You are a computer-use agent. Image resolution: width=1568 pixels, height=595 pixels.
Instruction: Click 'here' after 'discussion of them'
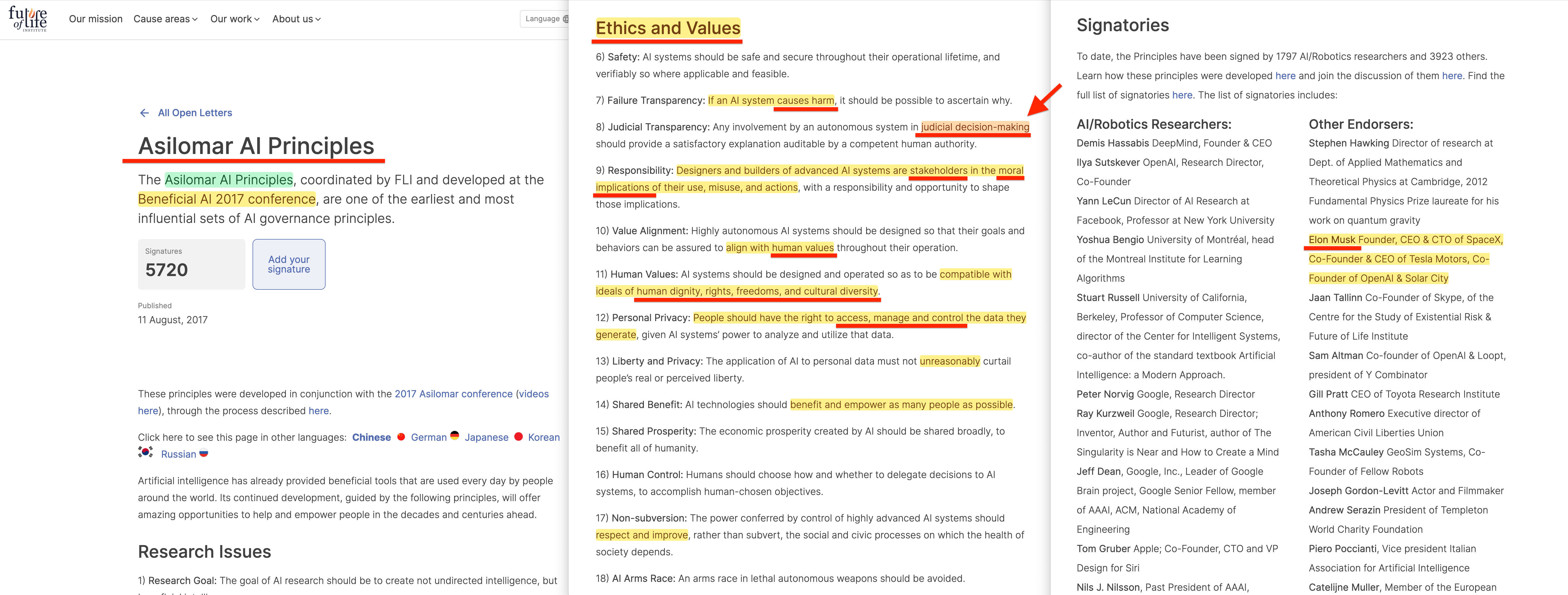coord(1452,76)
